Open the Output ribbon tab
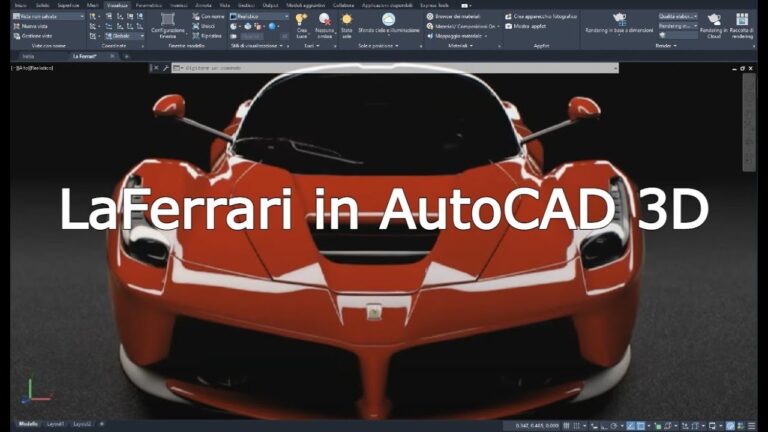768x432 pixels. [x=270, y=5]
